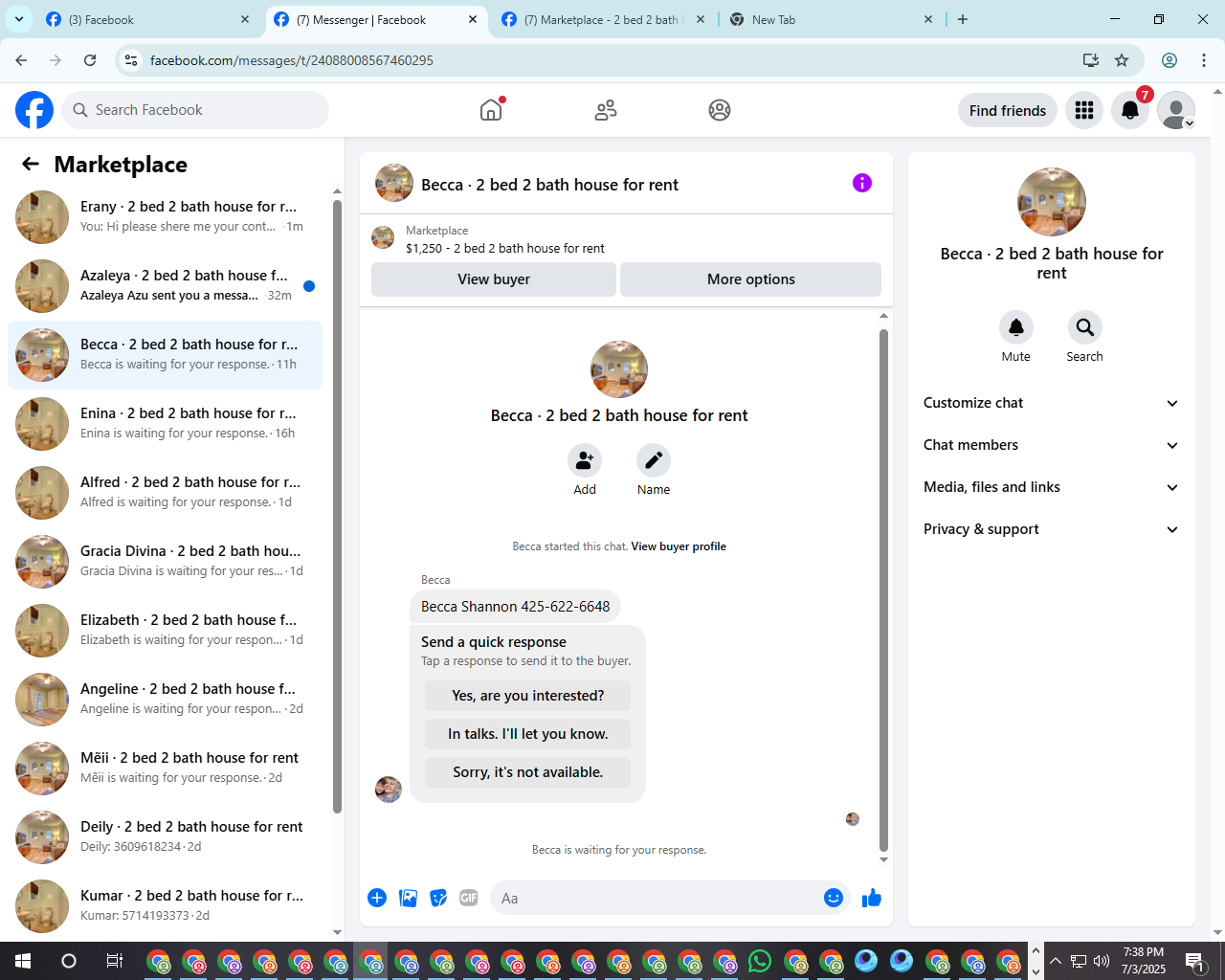
Task: Open the Facebook menu grid icon
Action: pyautogui.click(x=1084, y=110)
